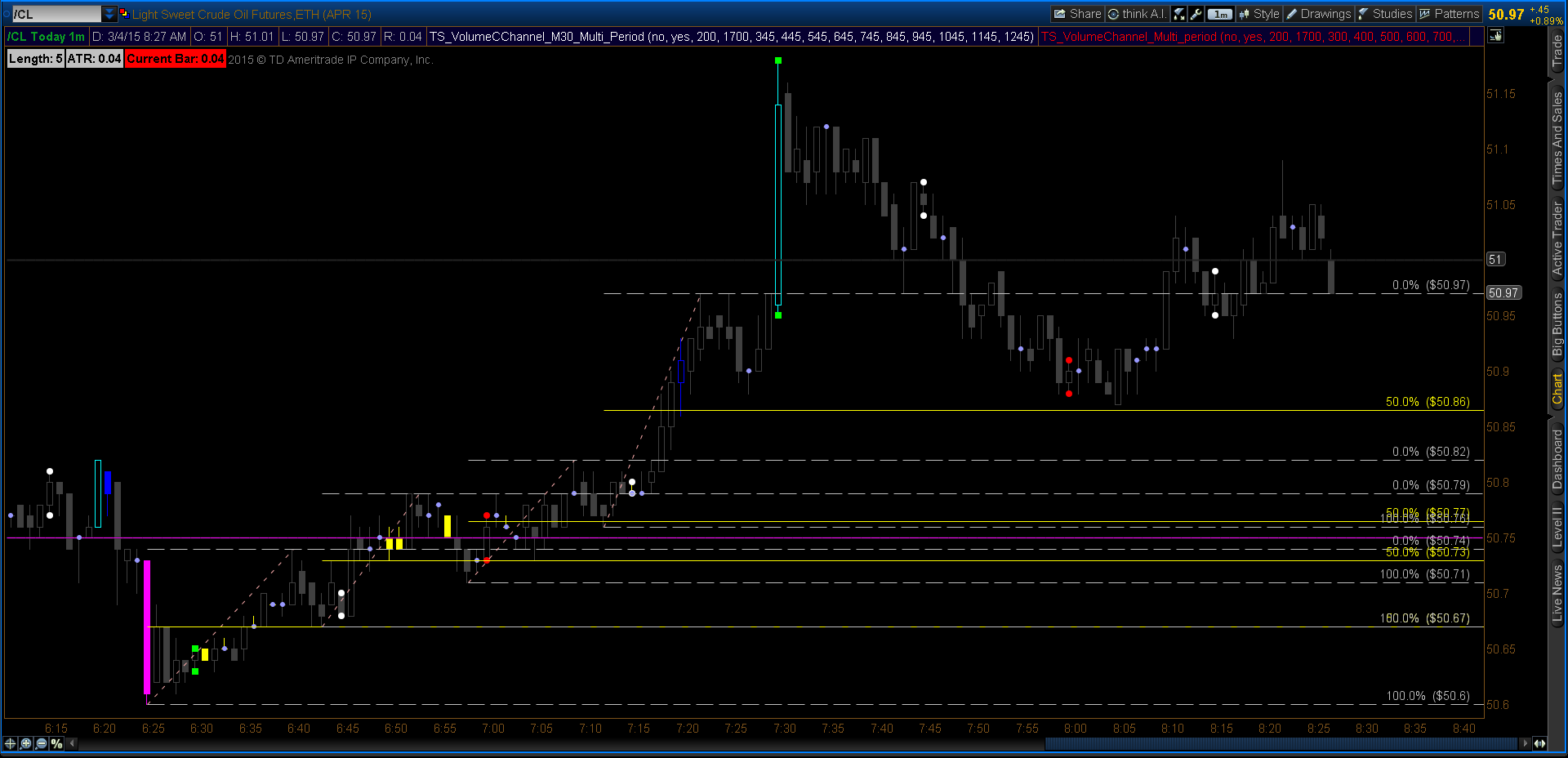Click the red TS_VolumeChannel_Multi_period study label

tap(1253, 37)
